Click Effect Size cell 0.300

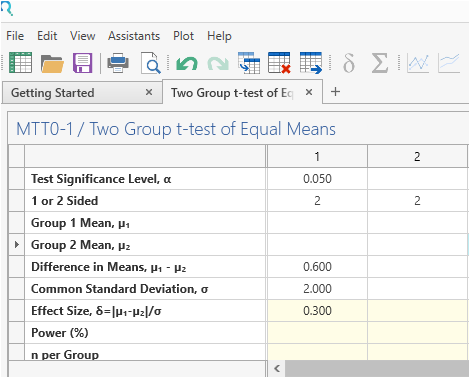pyautogui.click(x=317, y=311)
